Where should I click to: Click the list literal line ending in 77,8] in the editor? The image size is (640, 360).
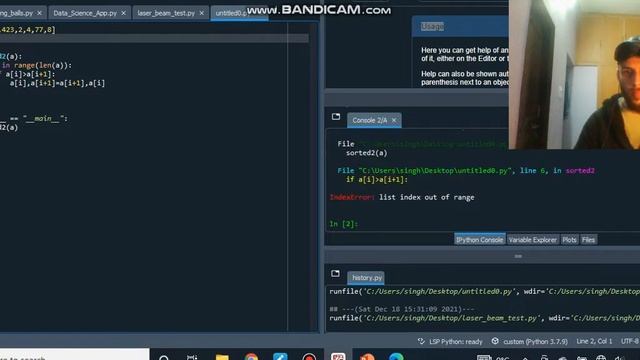[28, 30]
